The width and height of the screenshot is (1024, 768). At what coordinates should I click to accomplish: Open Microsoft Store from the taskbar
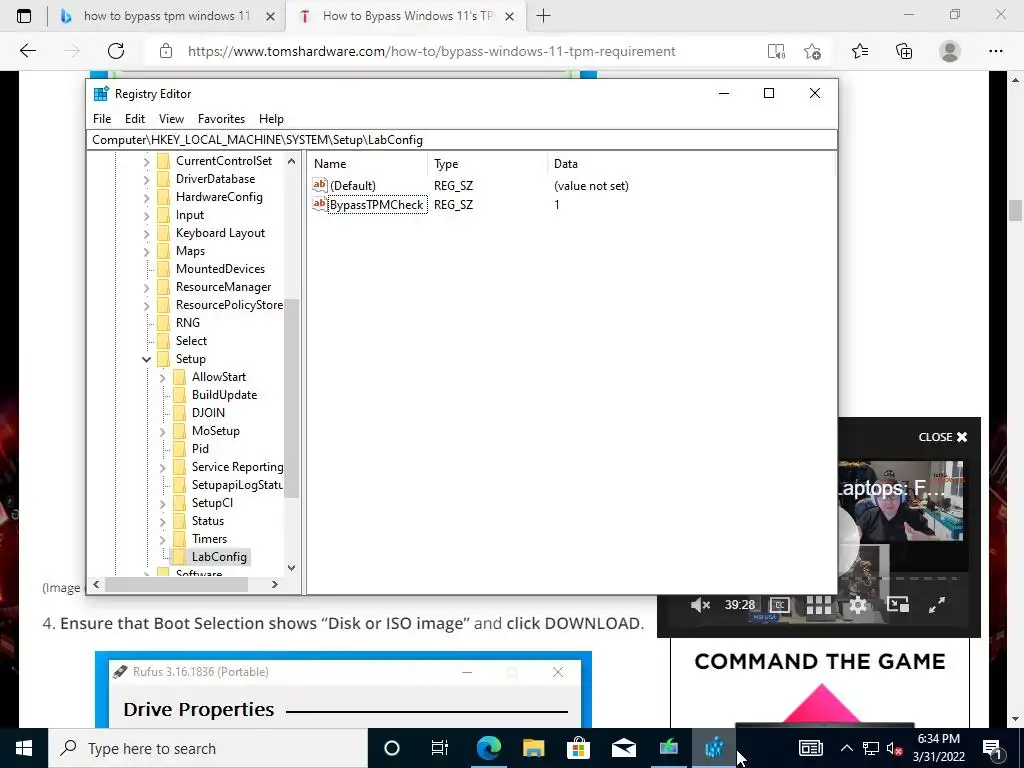[578, 748]
